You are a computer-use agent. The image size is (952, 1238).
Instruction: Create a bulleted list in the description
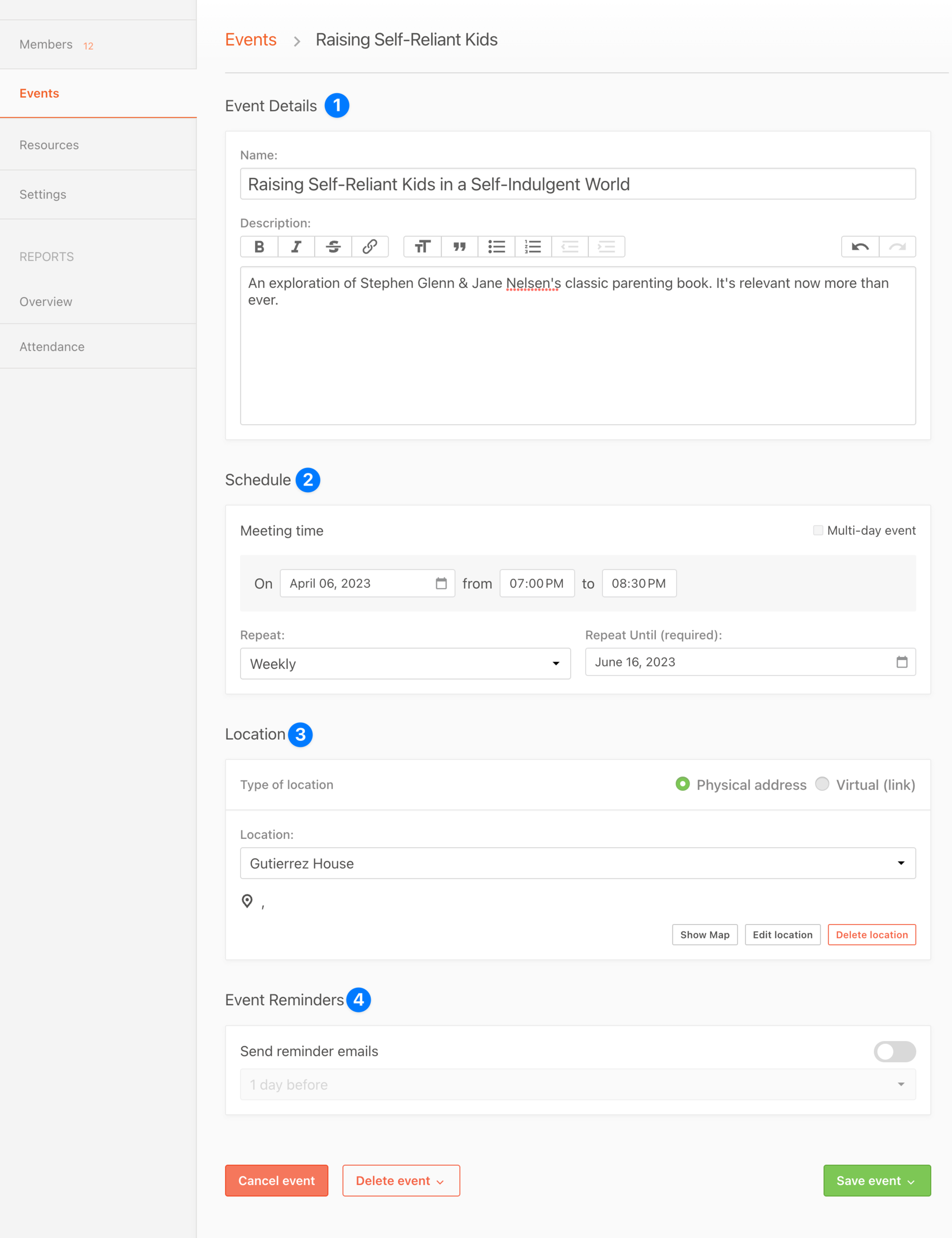[496, 247]
